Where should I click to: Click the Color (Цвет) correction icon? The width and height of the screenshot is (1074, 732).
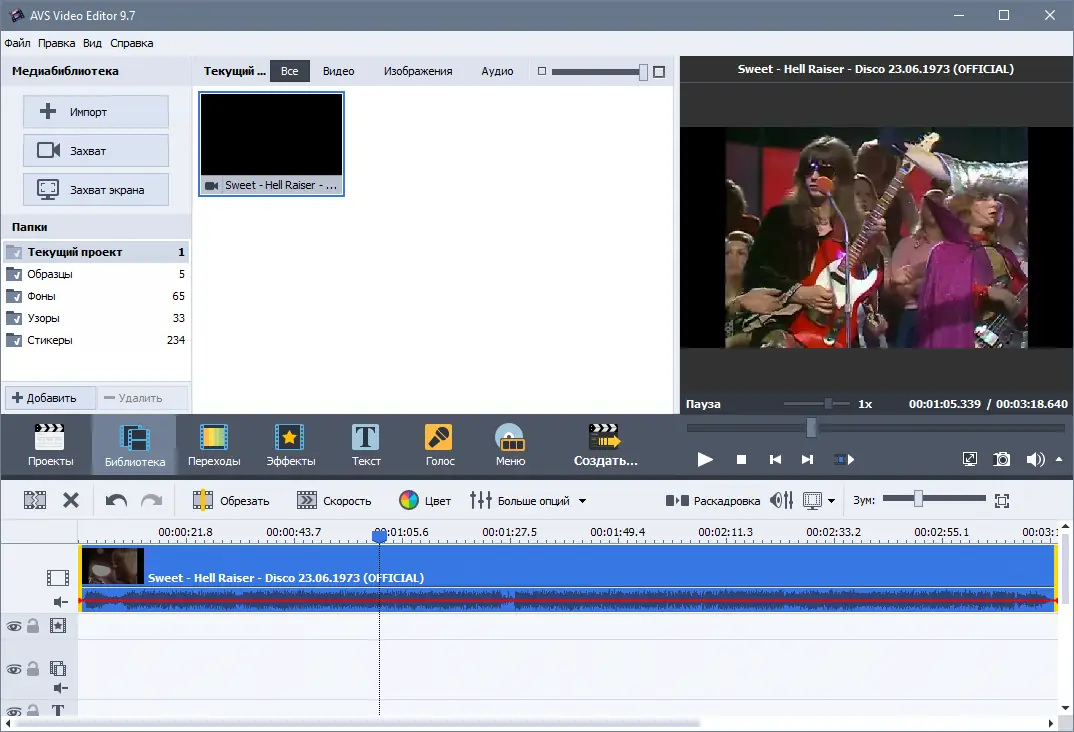409,501
